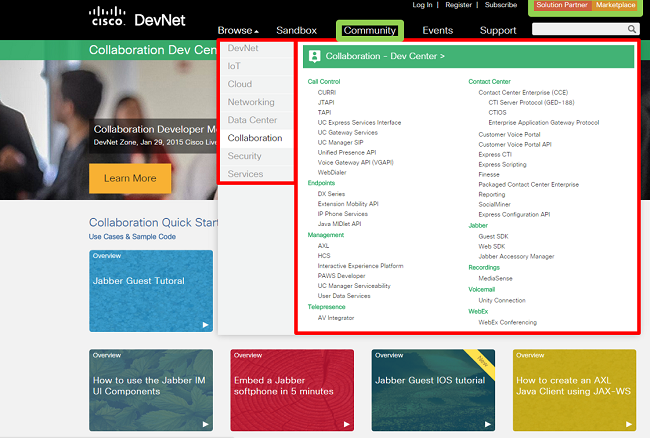Expand the Browse dropdown menu
The width and height of the screenshot is (650, 438).
[x=238, y=30]
